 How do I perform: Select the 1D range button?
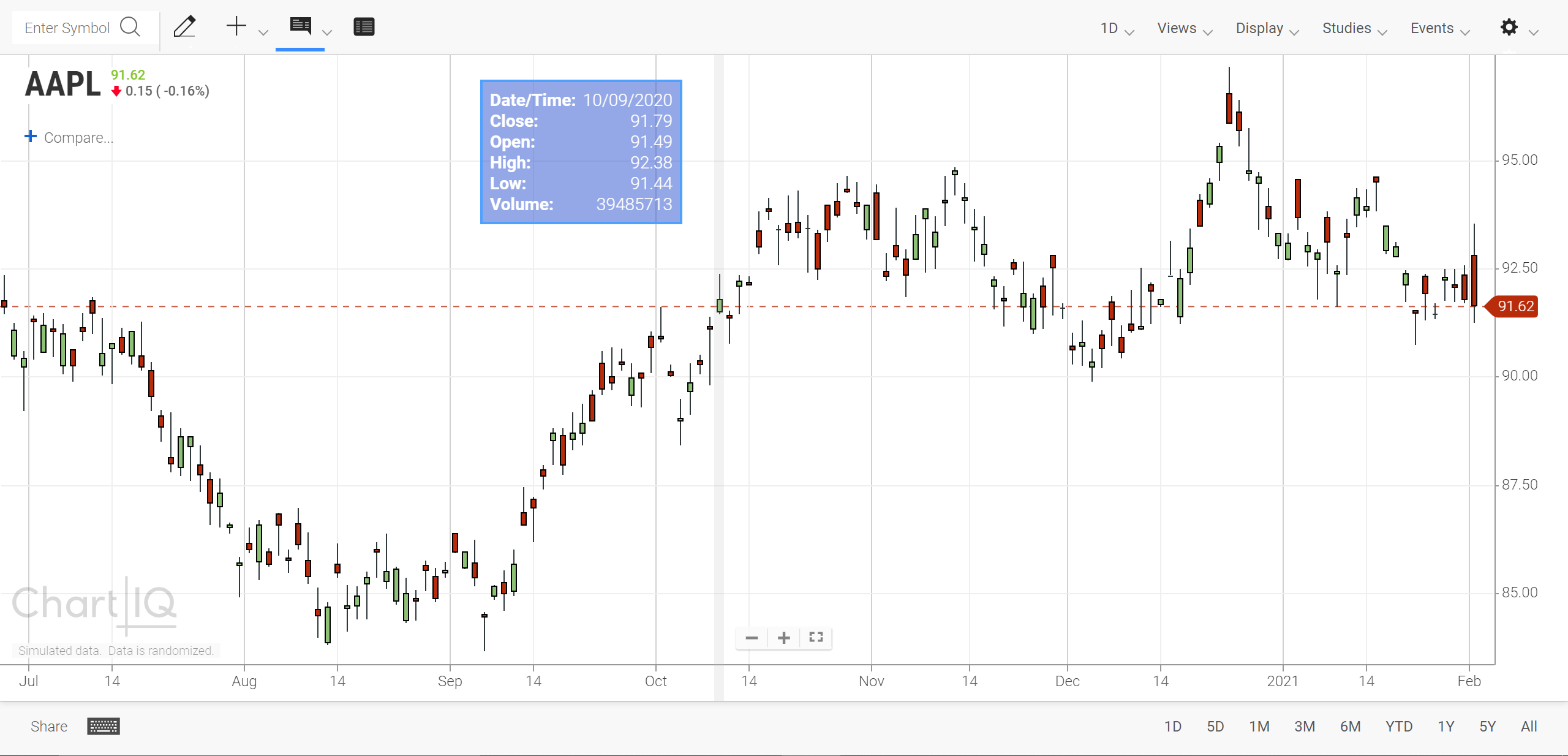tap(1172, 727)
